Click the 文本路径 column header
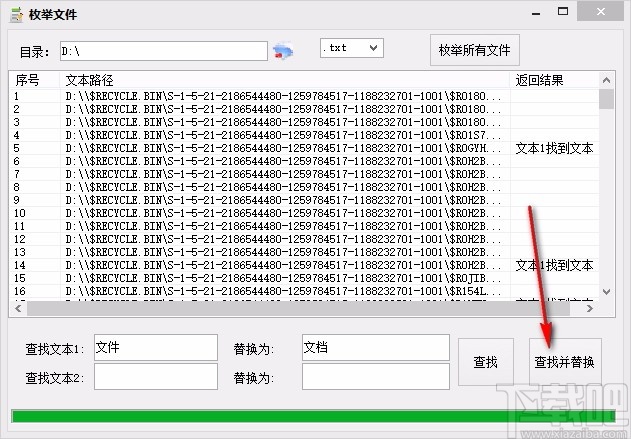 285,80
